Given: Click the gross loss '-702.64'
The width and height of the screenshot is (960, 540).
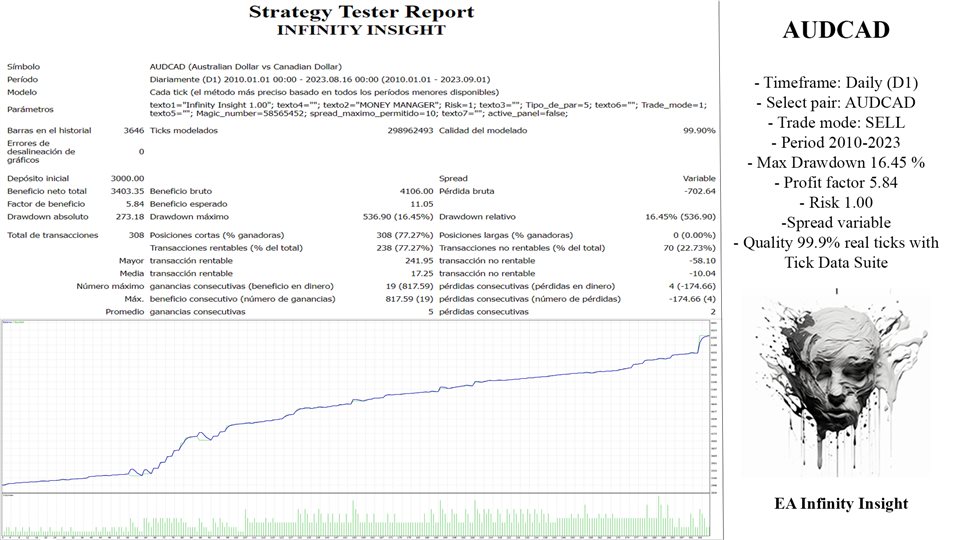Looking at the screenshot, I should [x=700, y=191].
